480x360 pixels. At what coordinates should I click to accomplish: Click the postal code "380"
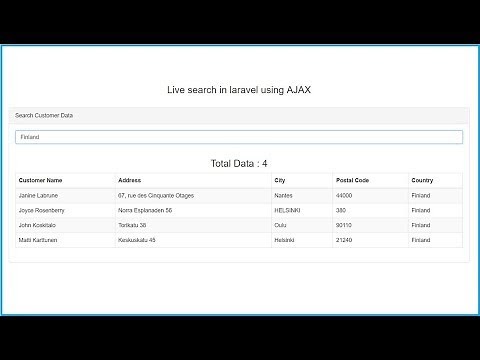click(x=341, y=210)
